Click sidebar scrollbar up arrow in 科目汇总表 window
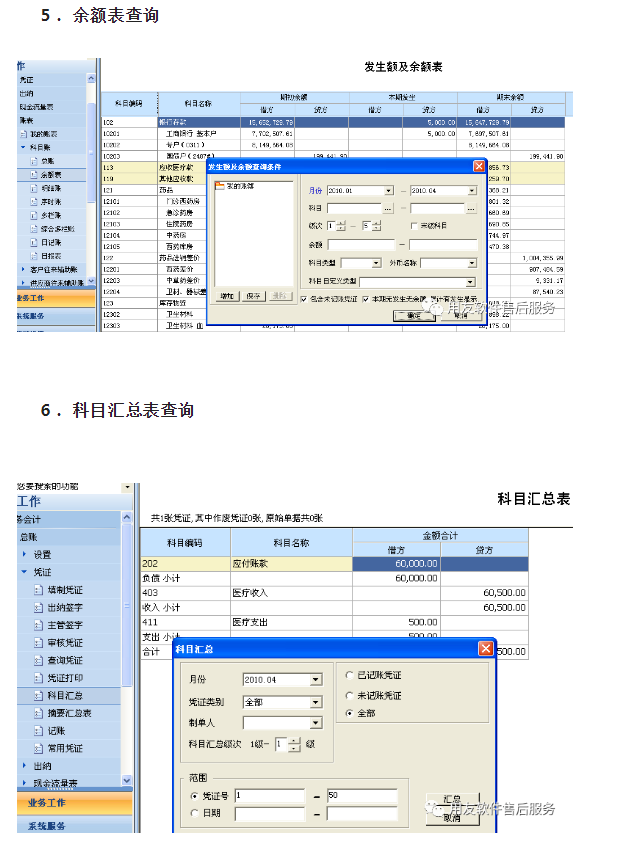This screenshot has width=620, height=868. 127,518
